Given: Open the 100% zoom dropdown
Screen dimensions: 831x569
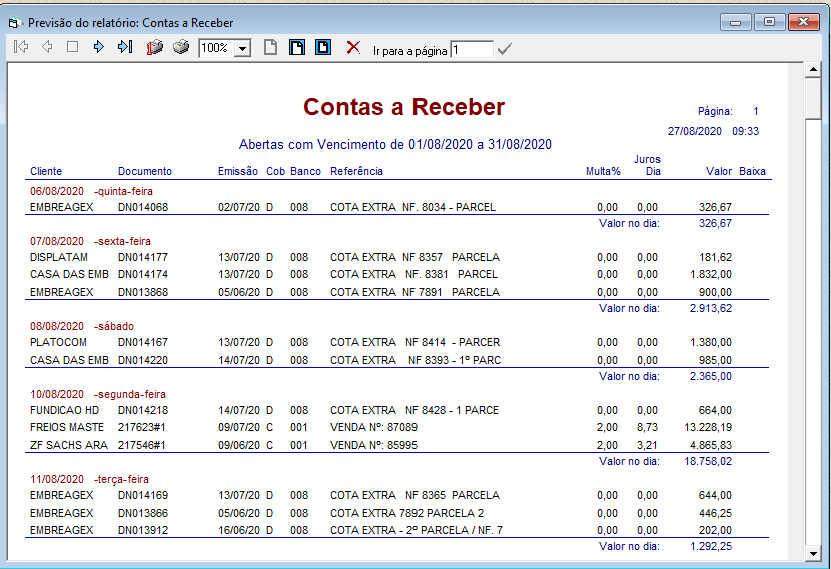Looking at the screenshot, I should coord(242,49).
